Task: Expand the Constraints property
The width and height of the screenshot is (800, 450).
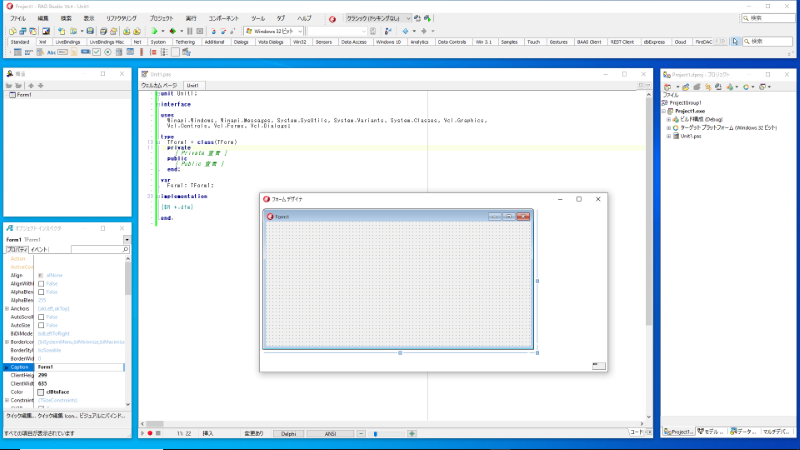Action: coord(7,401)
